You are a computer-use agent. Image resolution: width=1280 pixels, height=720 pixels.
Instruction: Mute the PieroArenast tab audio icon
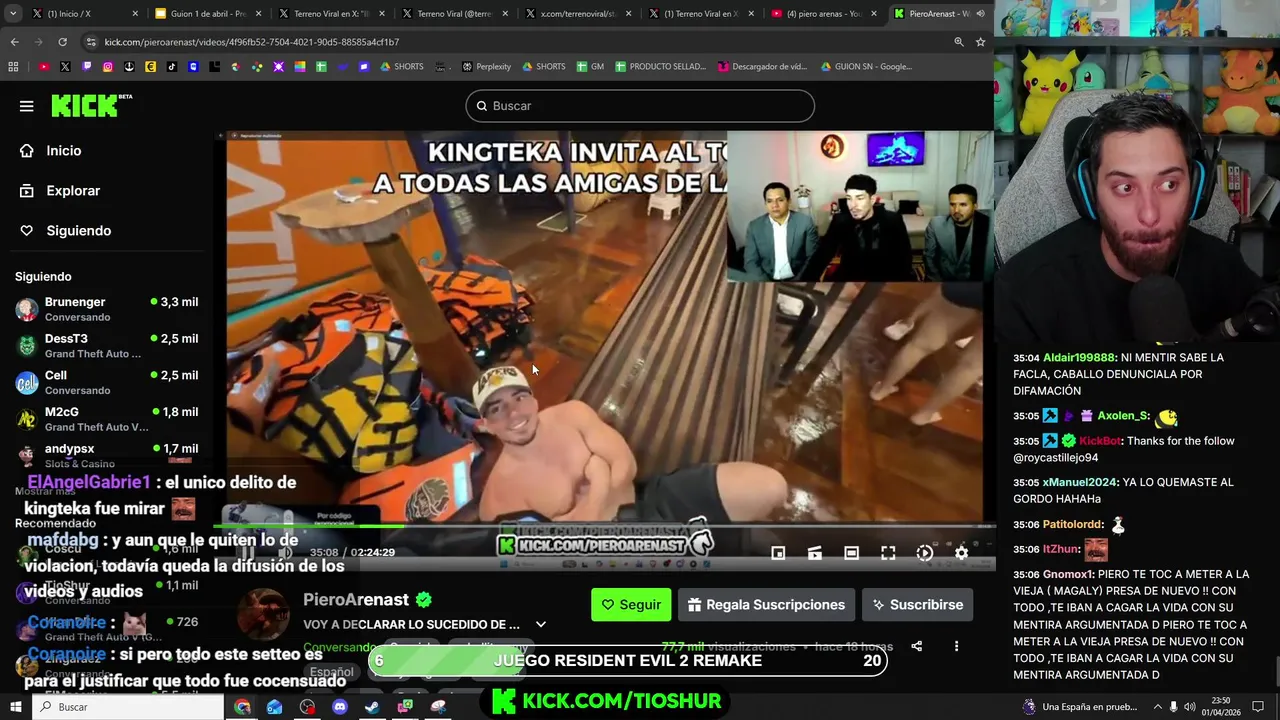(x=980, y=14)
